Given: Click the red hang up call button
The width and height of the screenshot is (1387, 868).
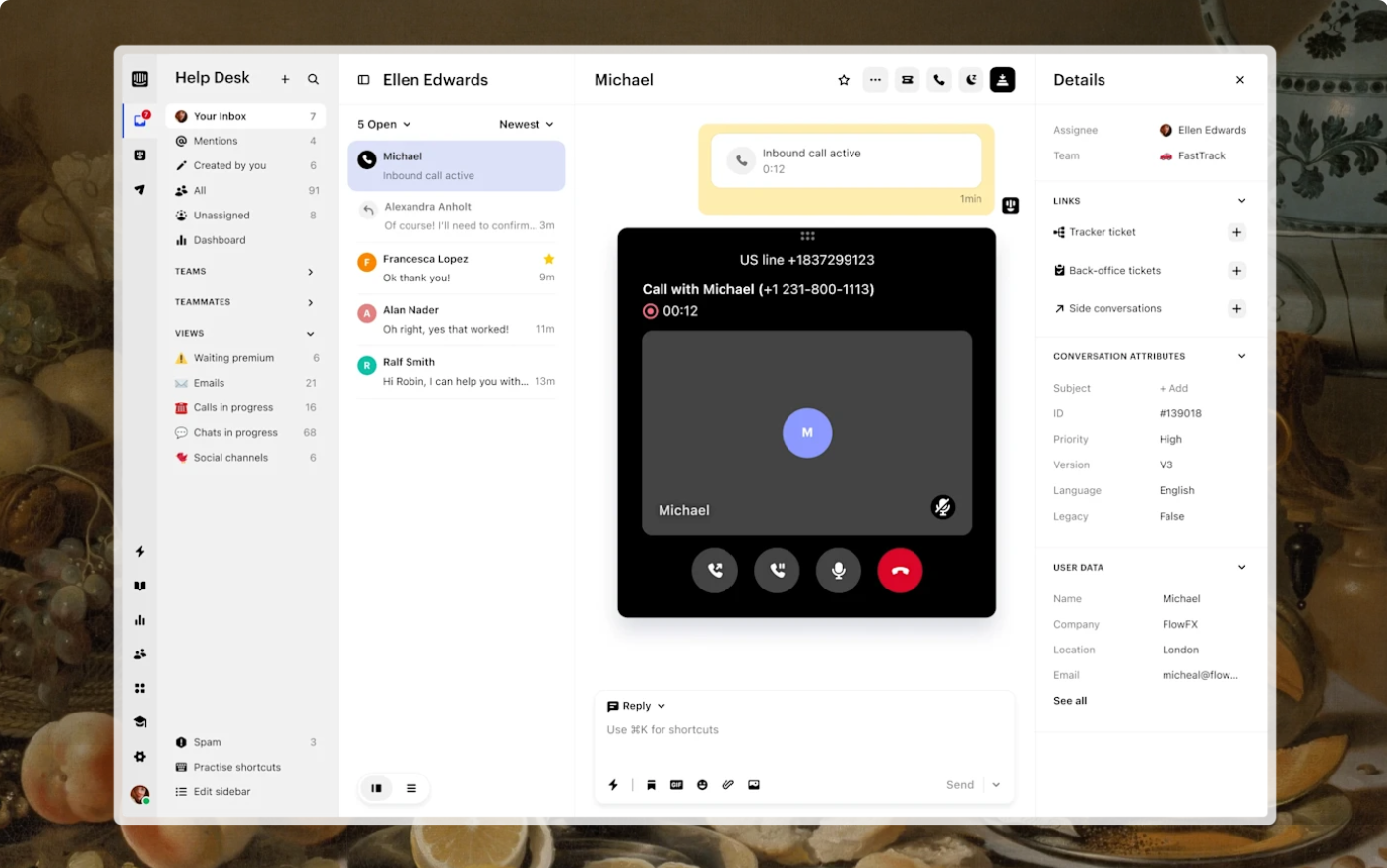Looking at the screenshot, I should pyautogui.click(x=899, y=570).
